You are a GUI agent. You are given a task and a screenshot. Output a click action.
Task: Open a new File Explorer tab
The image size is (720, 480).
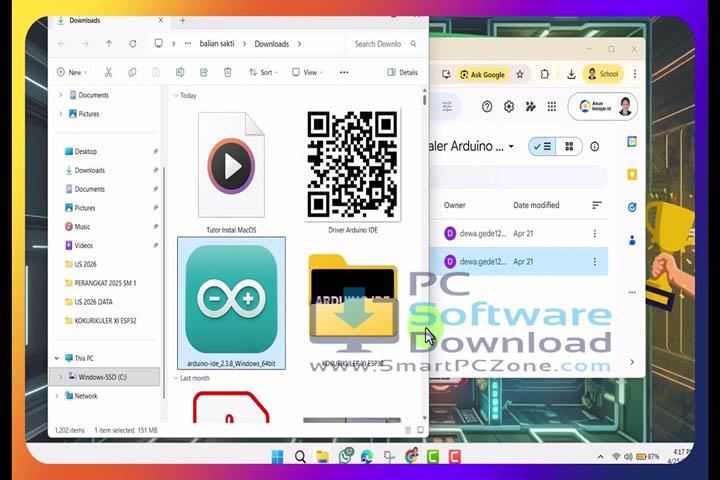click(x=182, y=20)
